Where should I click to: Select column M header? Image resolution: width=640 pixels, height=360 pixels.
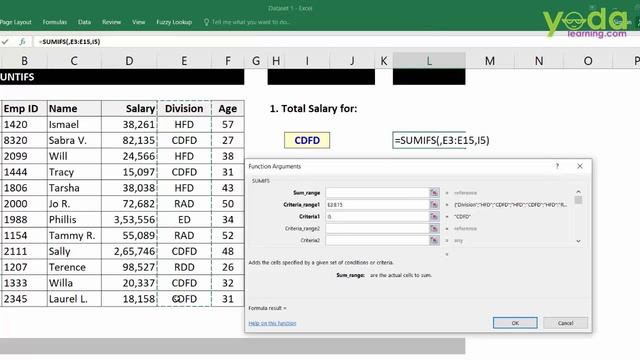pos(490,61)
